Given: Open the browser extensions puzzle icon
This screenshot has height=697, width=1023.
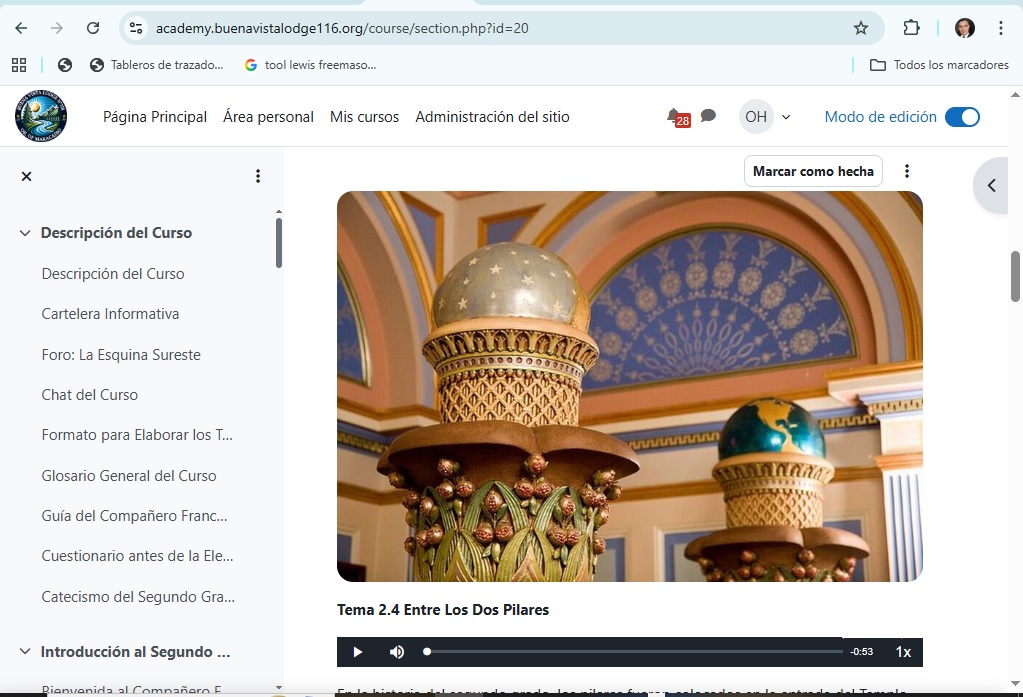Looking at the screenshot, I should [x=911, y=28].
